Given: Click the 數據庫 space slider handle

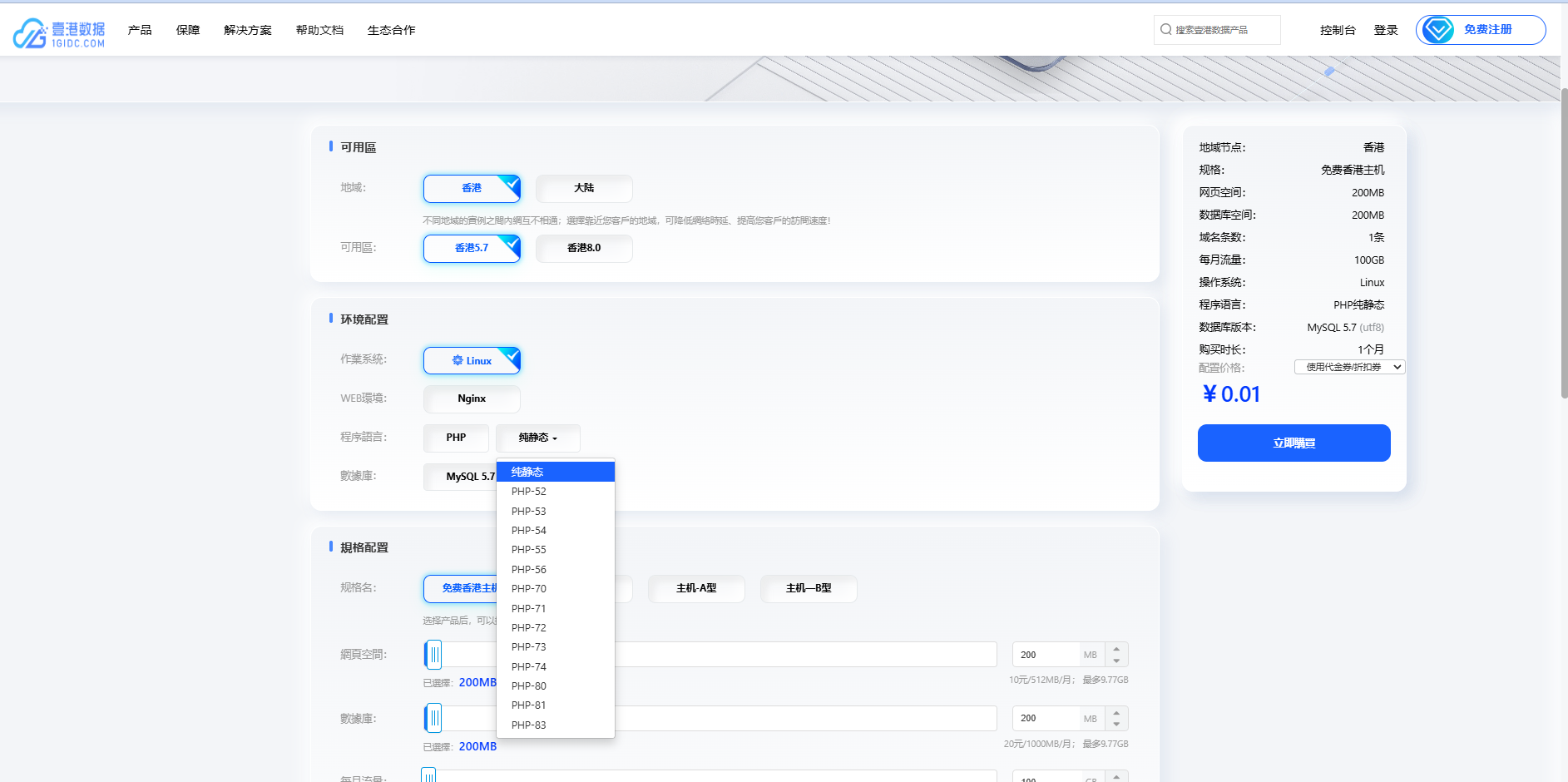Looking at the screenshot, I should point(433,718).
